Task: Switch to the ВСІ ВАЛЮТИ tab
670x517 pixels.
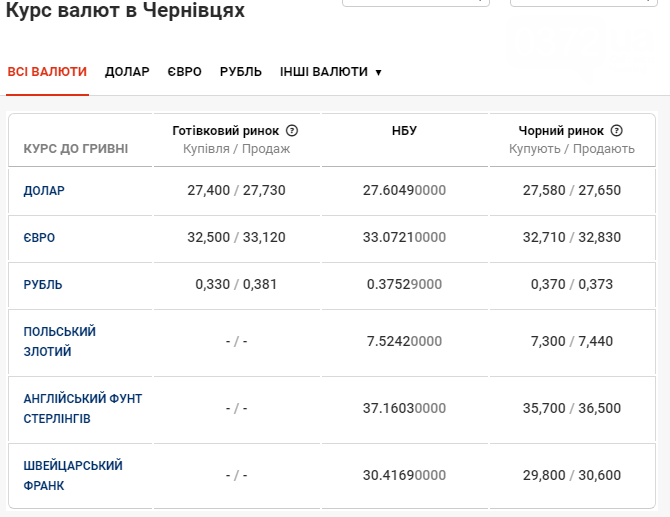Action: (x=47, y=71)
